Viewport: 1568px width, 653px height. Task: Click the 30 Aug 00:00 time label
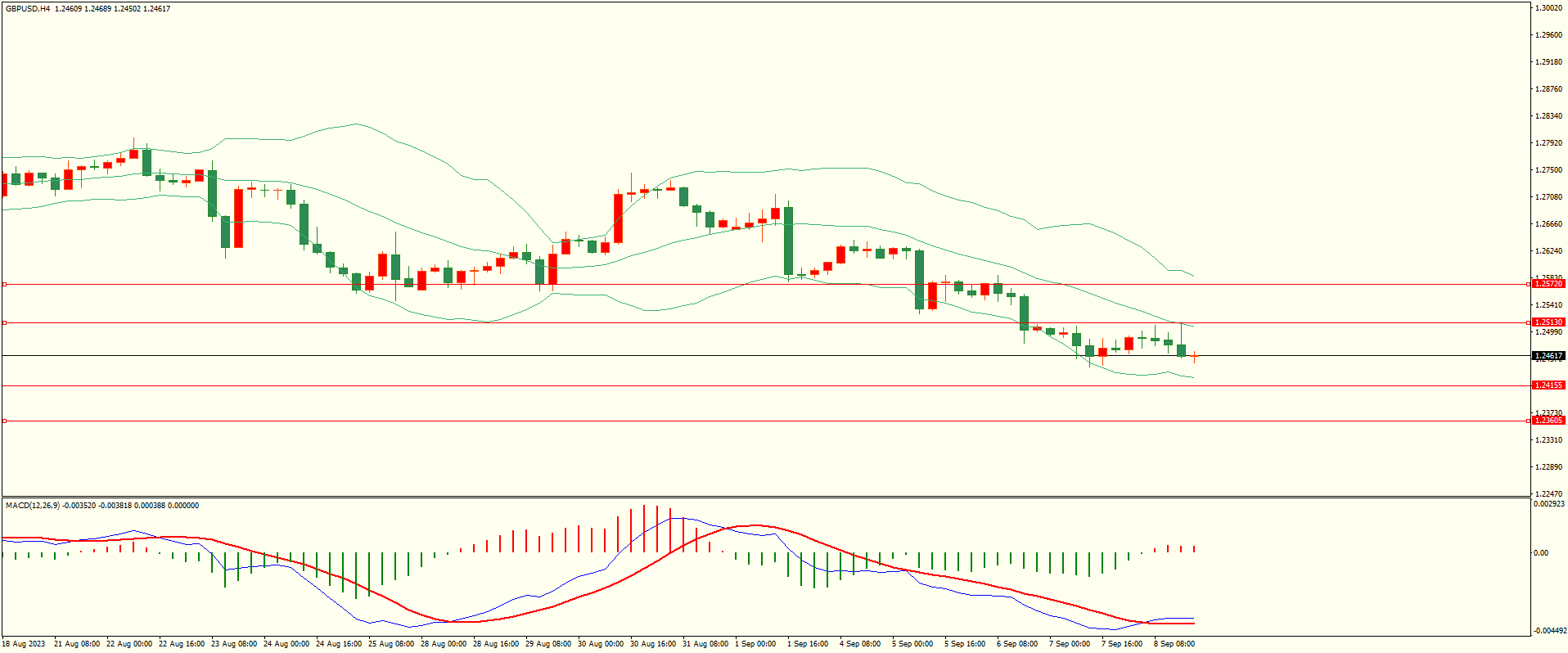601,644
